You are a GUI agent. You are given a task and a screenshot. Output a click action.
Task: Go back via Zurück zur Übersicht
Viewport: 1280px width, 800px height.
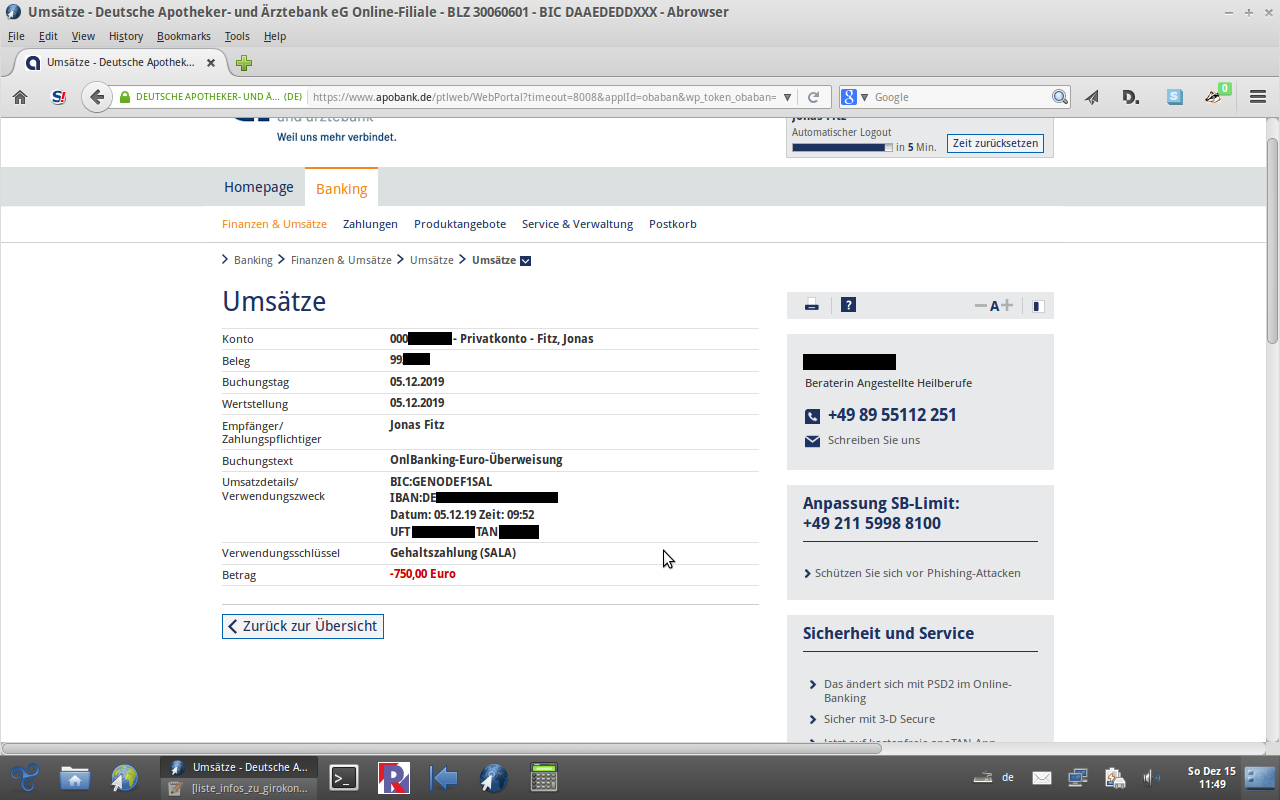[x=302, y=626]
